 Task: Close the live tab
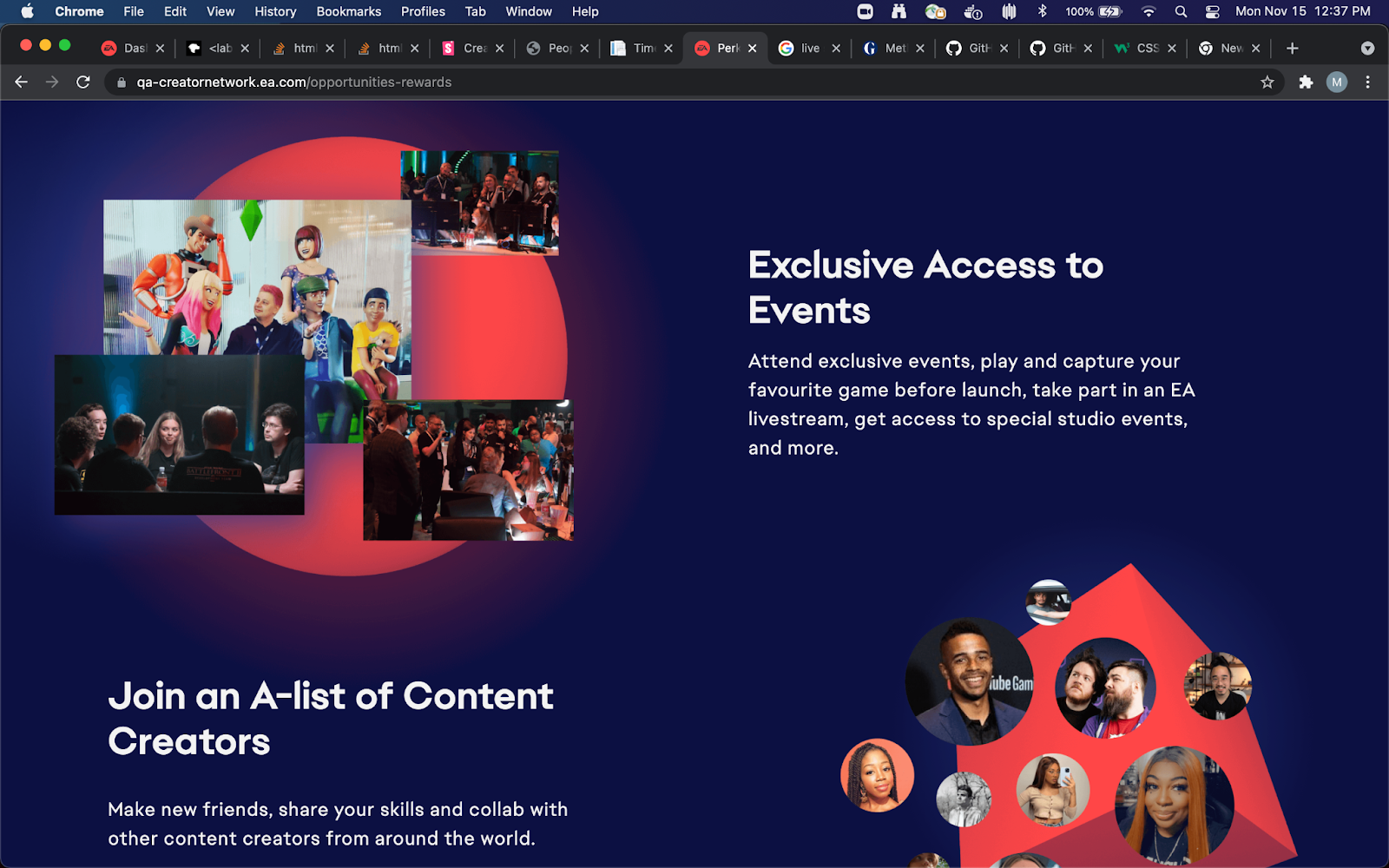(x=836, y=49)
